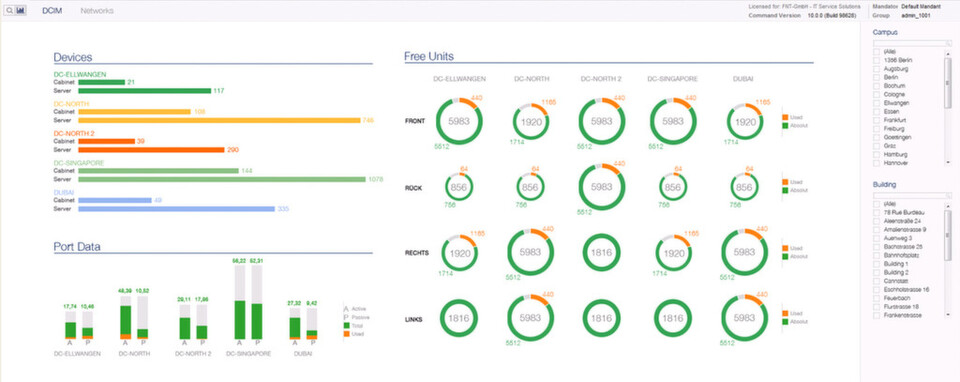Select the chart view icon in top bar

pos(21,10)
